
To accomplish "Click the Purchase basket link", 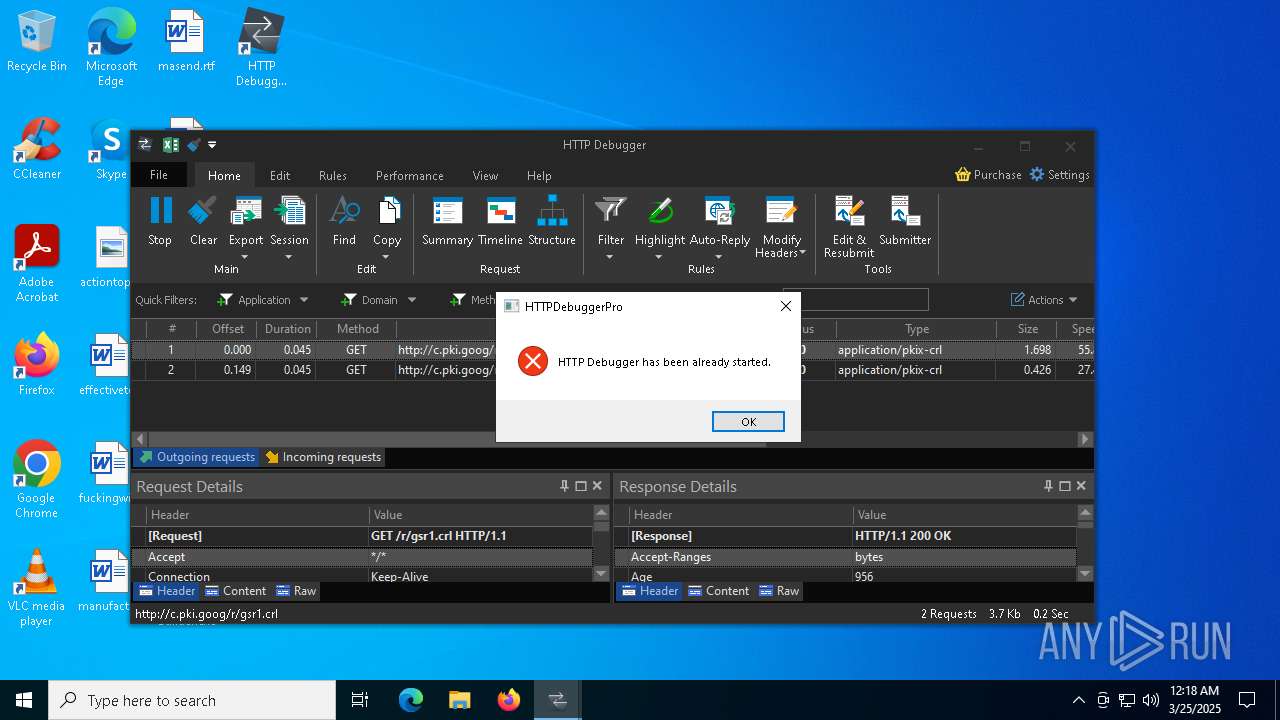I will point(988,175).
